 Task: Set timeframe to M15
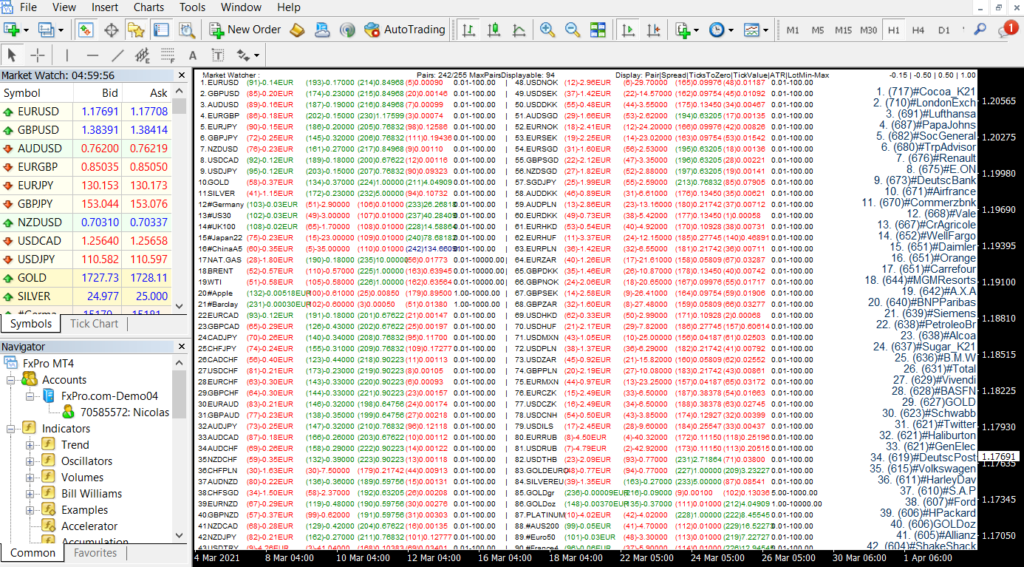tap(843, 30)
